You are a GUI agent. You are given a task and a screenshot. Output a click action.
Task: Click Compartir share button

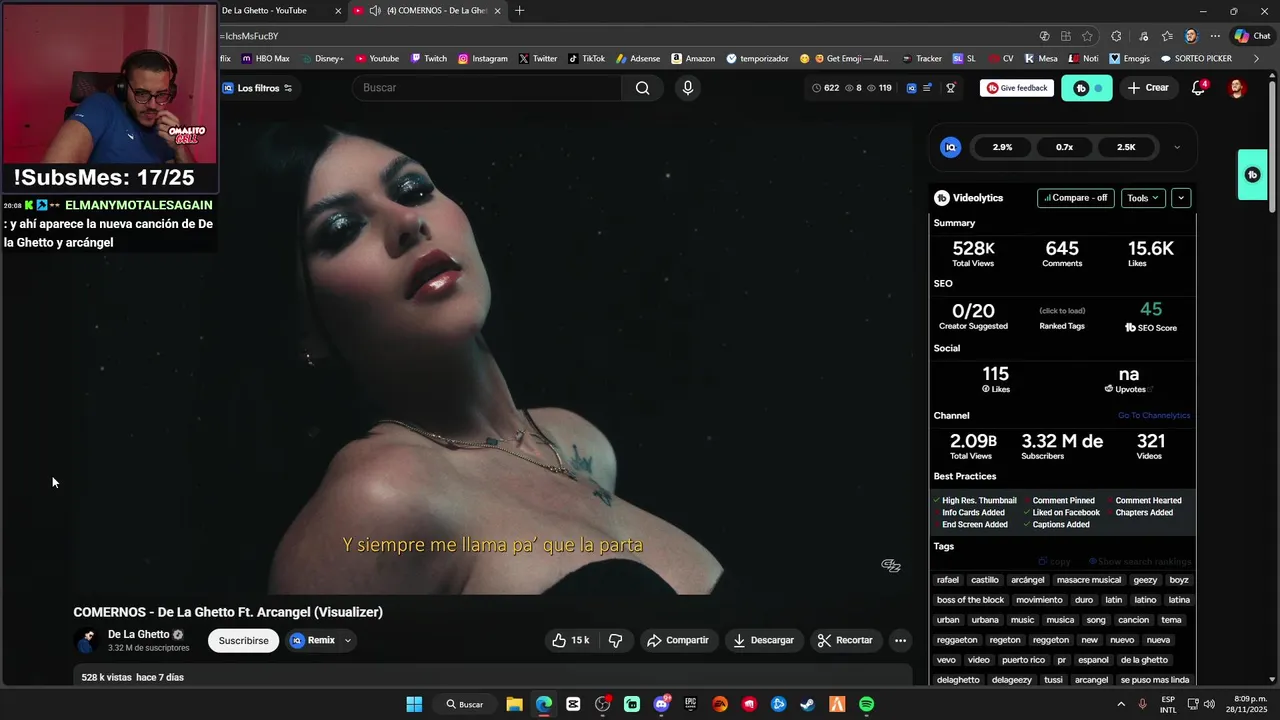point(678,640)
